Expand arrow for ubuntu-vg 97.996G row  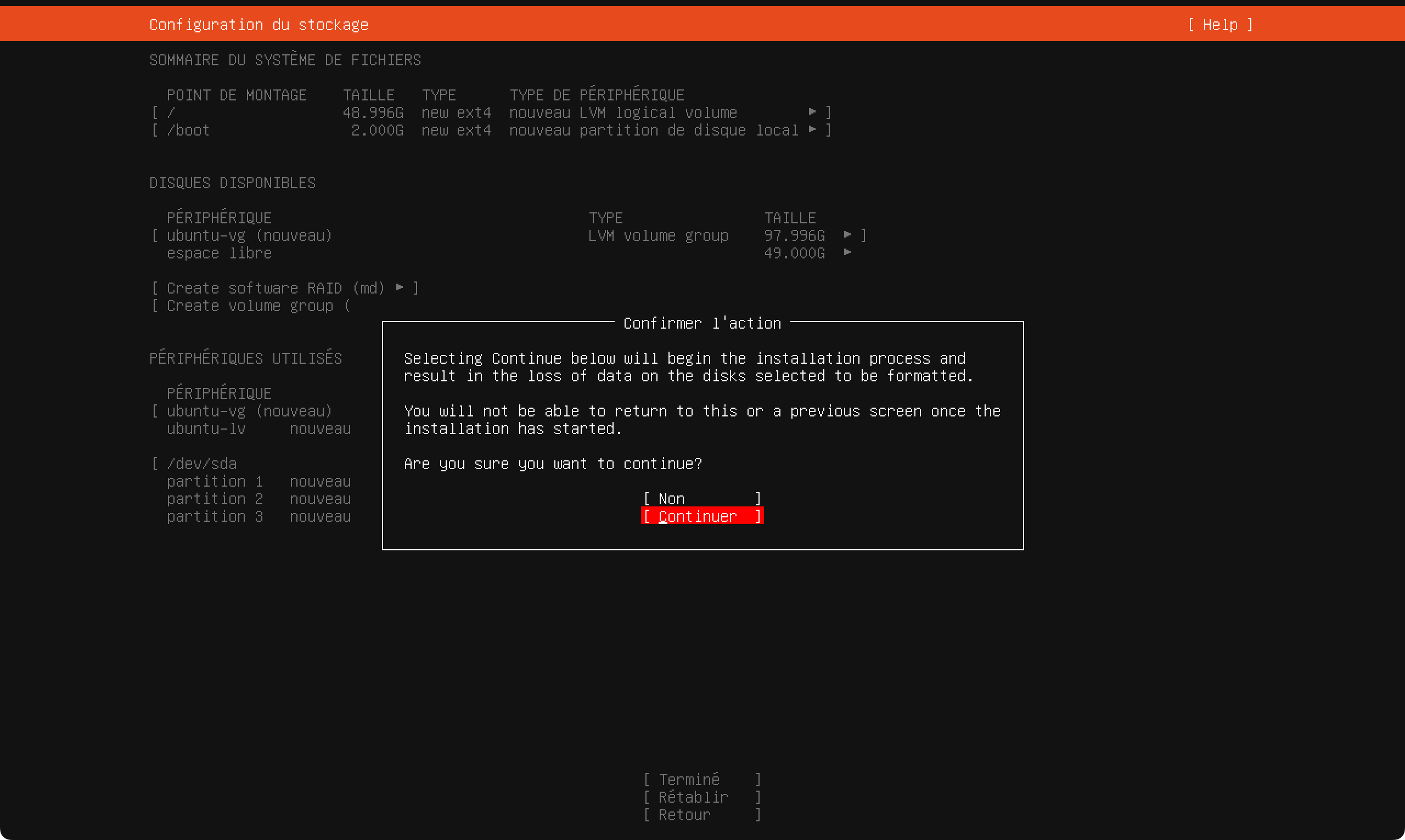click(x=847, y=235)
